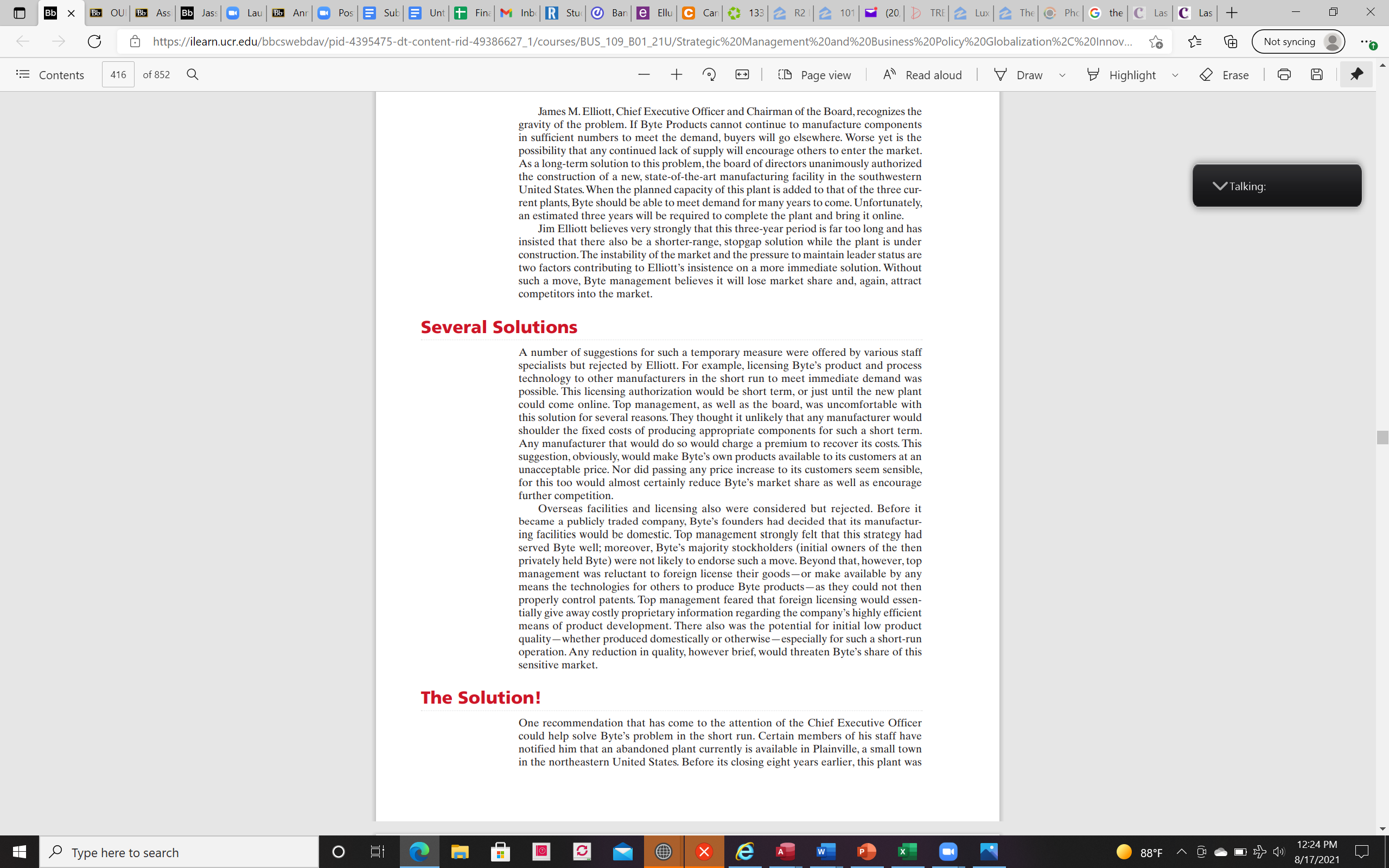Open Task View
This screenshot has width=1389, height=868.
(x=377, y=852)
